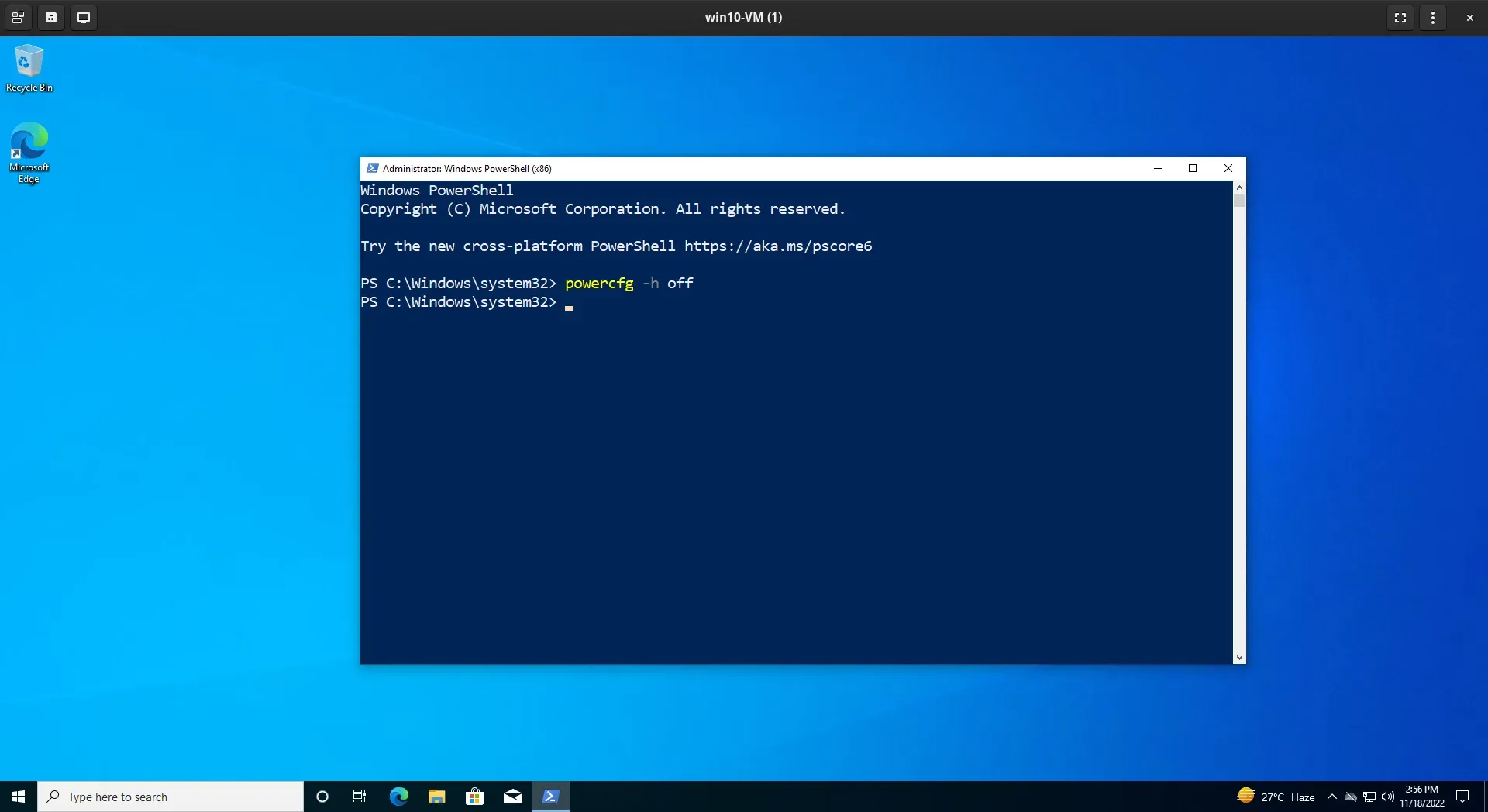This screenshot has width=1488, height=812.
Task: Click the Copyright Microsoft Corporation line
Action: tap(603, 209)
